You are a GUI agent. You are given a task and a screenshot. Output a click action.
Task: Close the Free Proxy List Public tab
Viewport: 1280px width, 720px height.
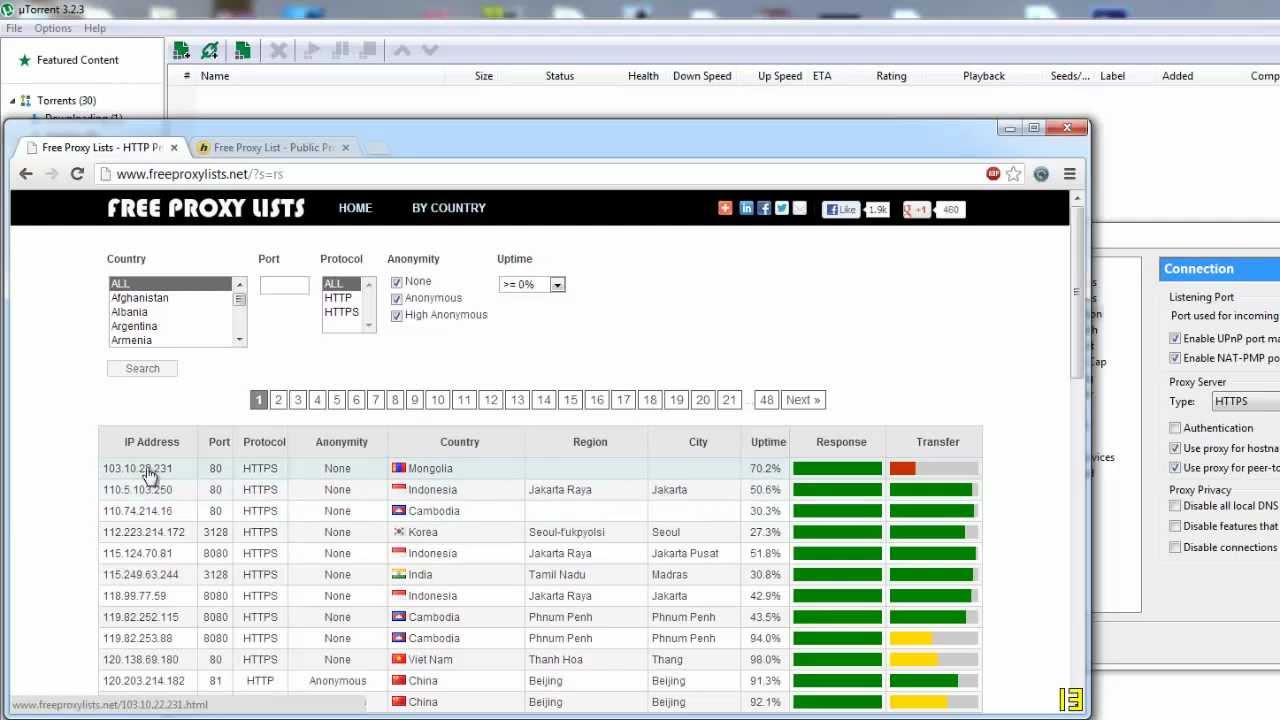click(346, 147)
